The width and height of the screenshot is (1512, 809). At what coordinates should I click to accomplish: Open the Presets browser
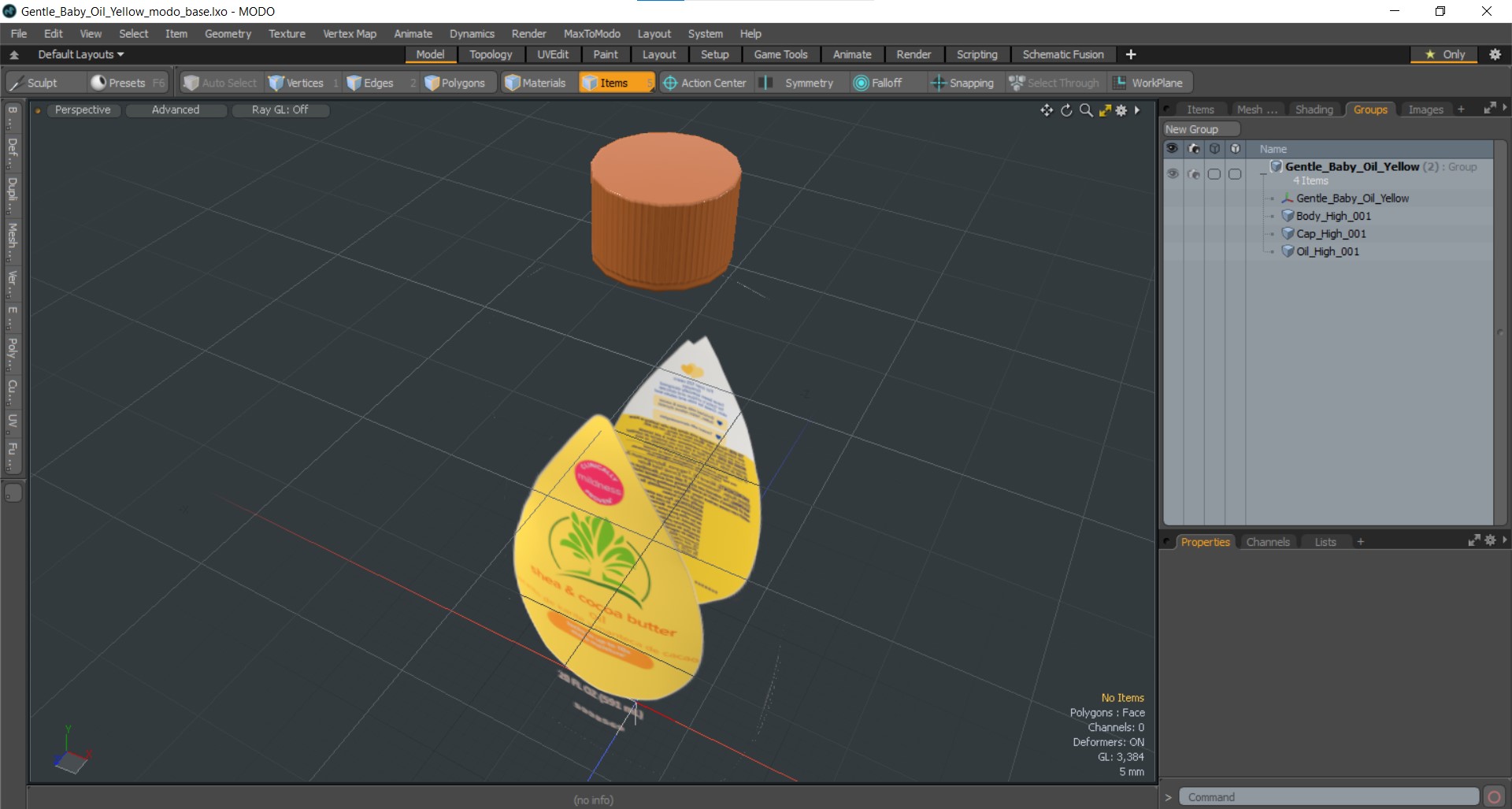128,83
